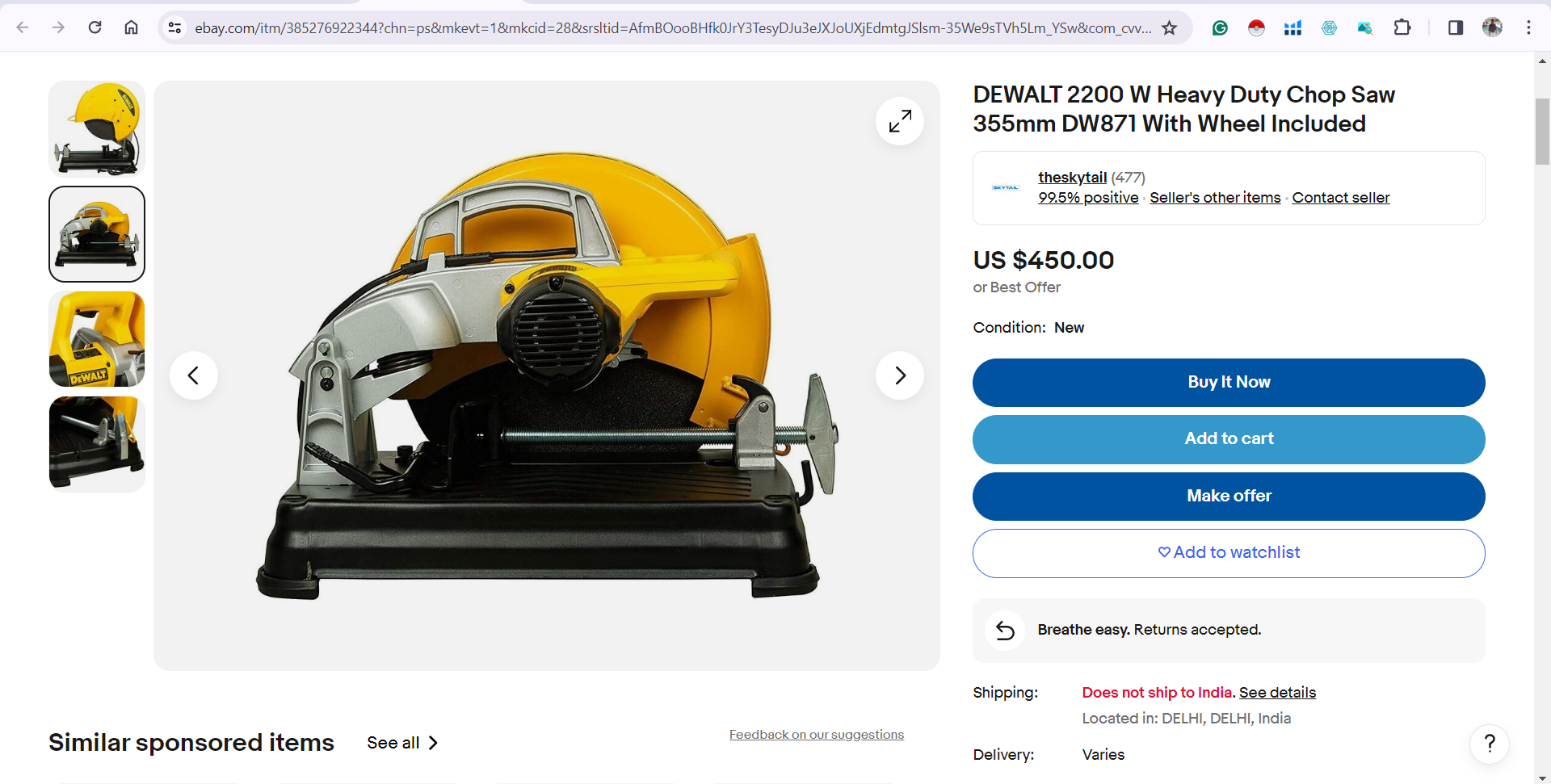Screen dimensions: 1551x784
Task: Click the 'or Best Offer' text
Action: pos(1017,287)
